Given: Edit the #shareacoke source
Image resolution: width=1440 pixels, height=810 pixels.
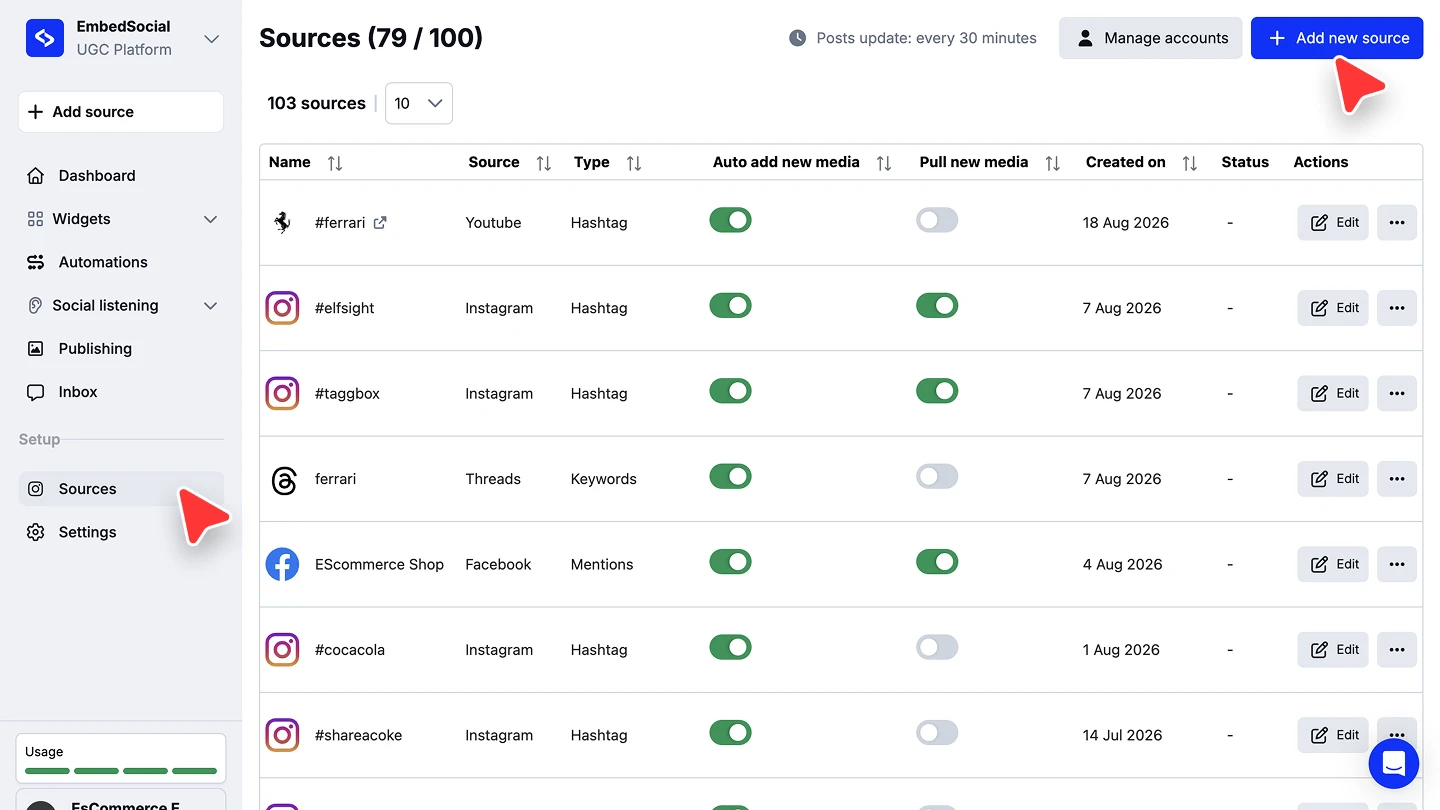Looking at the screenshot, I should 1333,735.
